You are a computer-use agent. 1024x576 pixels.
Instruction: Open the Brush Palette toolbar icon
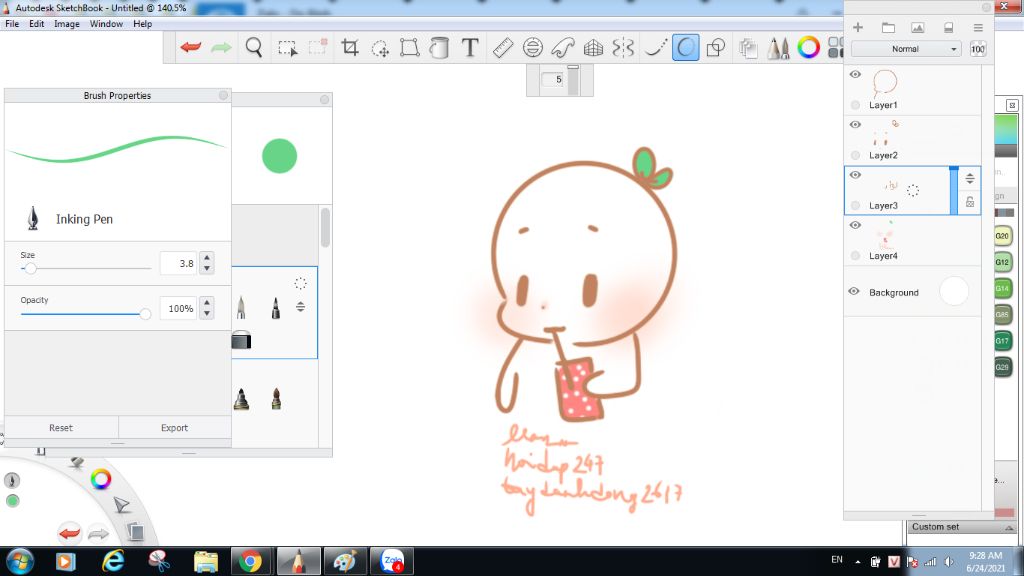[x=778, y=48]
